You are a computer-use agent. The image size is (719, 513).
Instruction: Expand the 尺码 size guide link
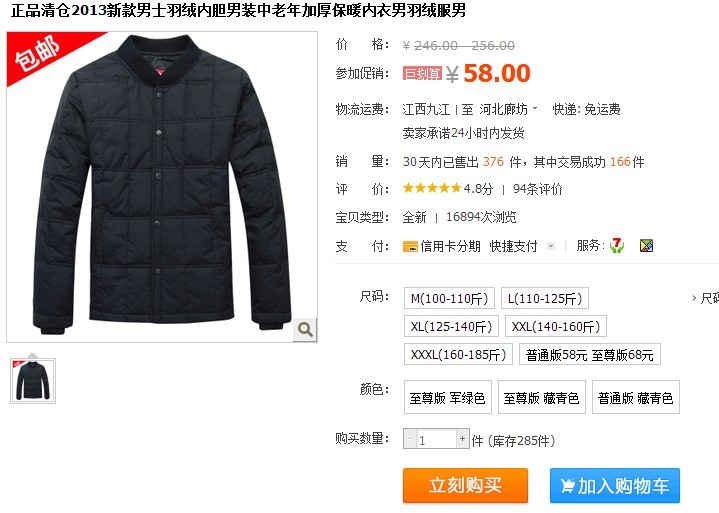706,298
